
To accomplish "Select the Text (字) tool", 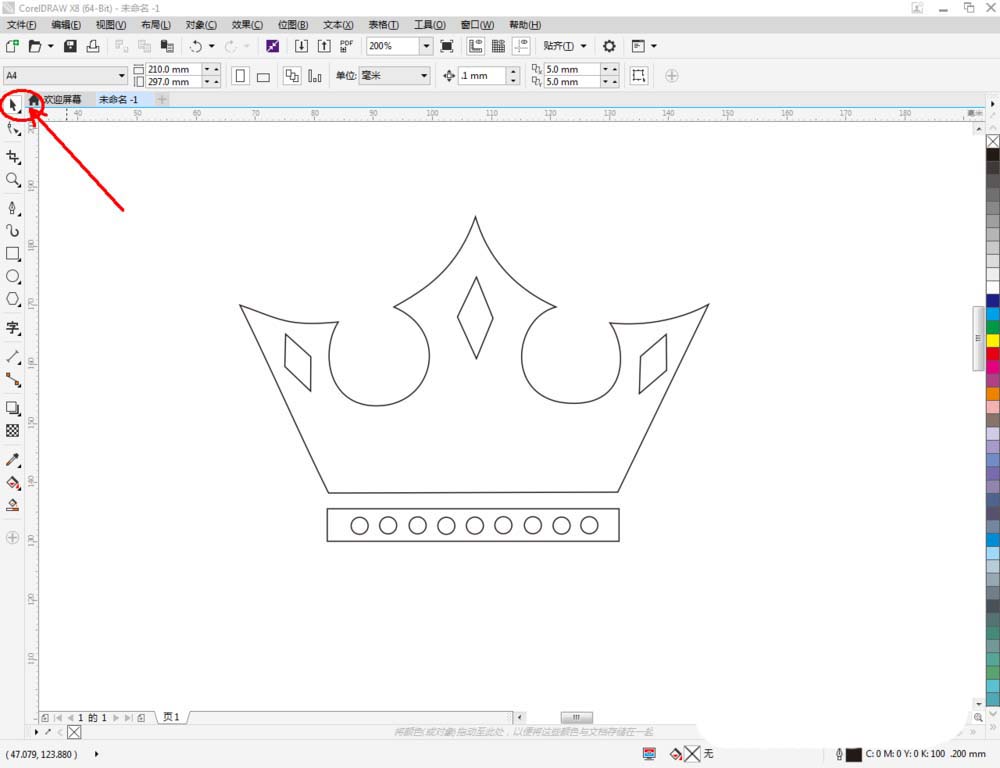I will point(13,328).
